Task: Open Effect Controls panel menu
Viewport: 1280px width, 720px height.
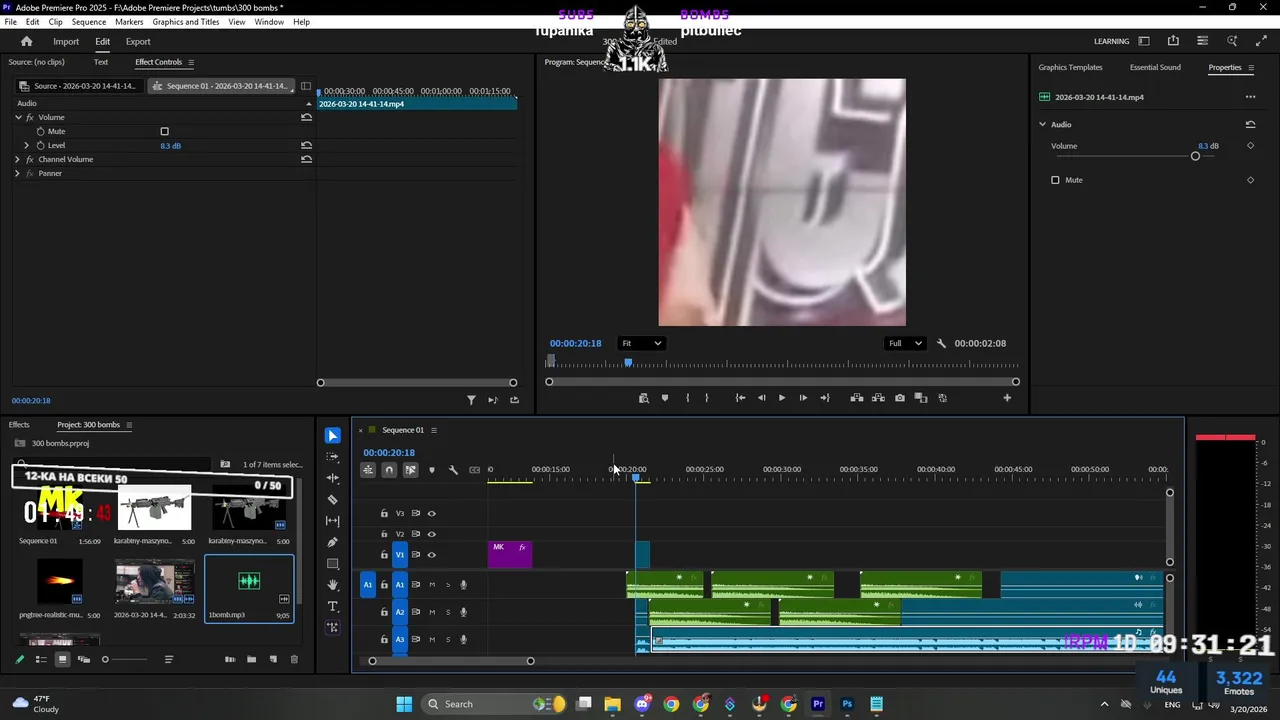Action: click(191, 62)
